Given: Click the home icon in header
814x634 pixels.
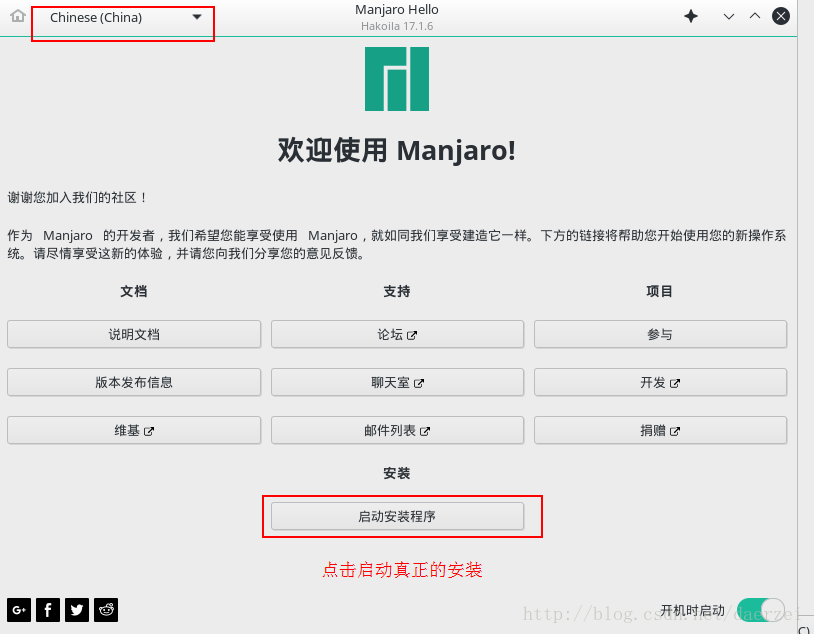Looking at the screenshot, I should (18, 16).
